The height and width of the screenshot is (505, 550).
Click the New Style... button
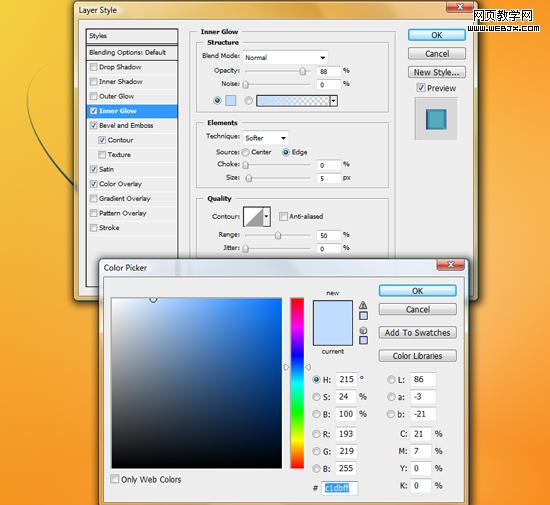pos(437,72)
